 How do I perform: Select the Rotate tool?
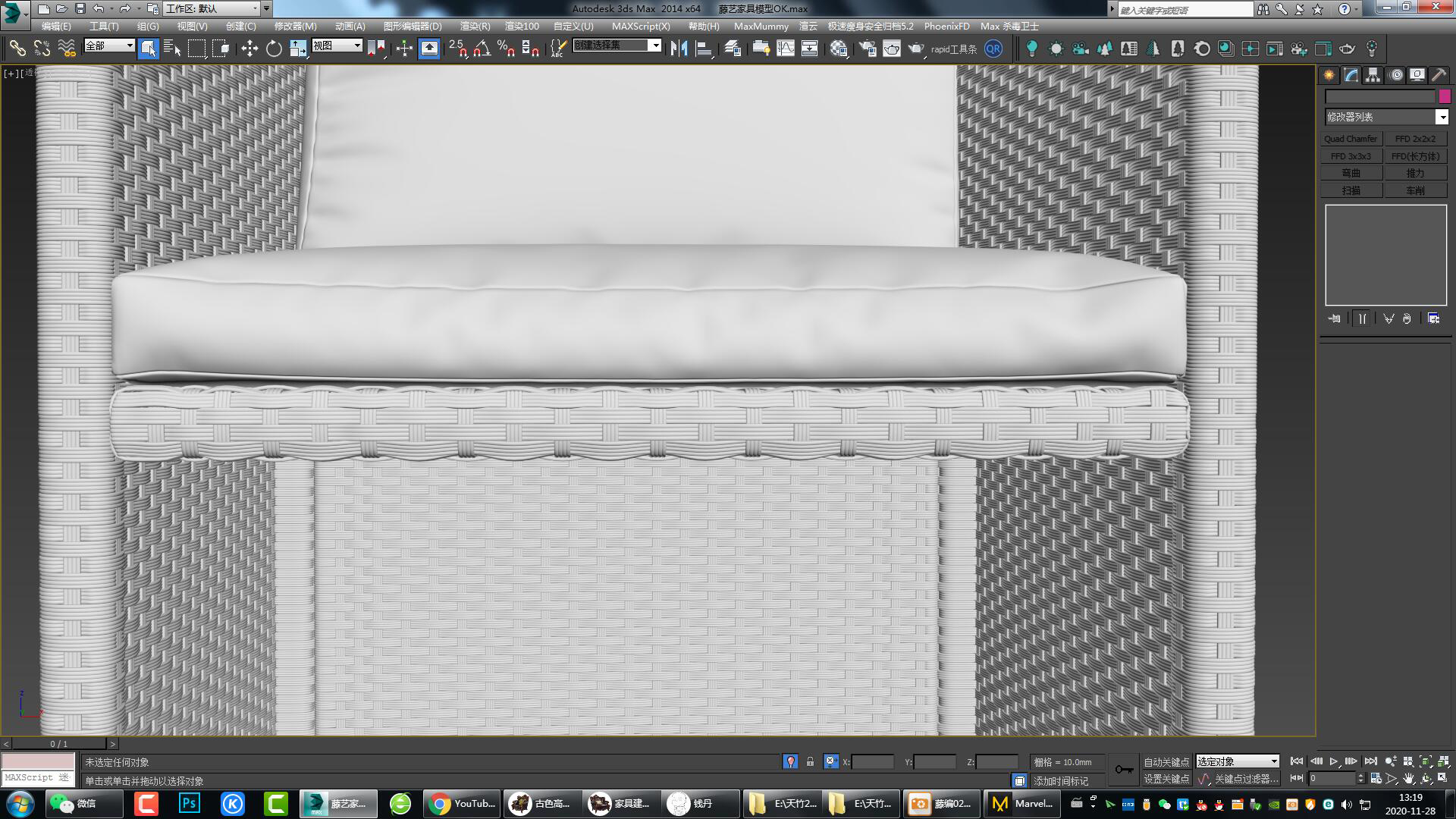(x=274, y=49)
